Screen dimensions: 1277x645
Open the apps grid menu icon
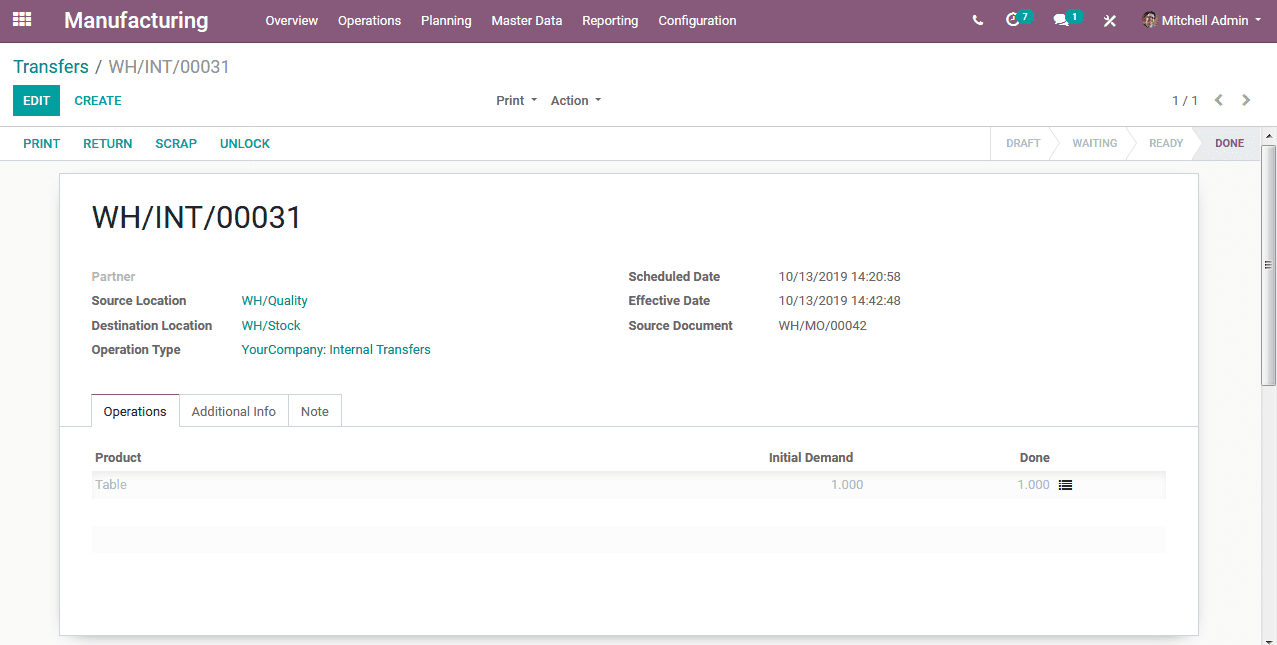click(x=22, y=20)
